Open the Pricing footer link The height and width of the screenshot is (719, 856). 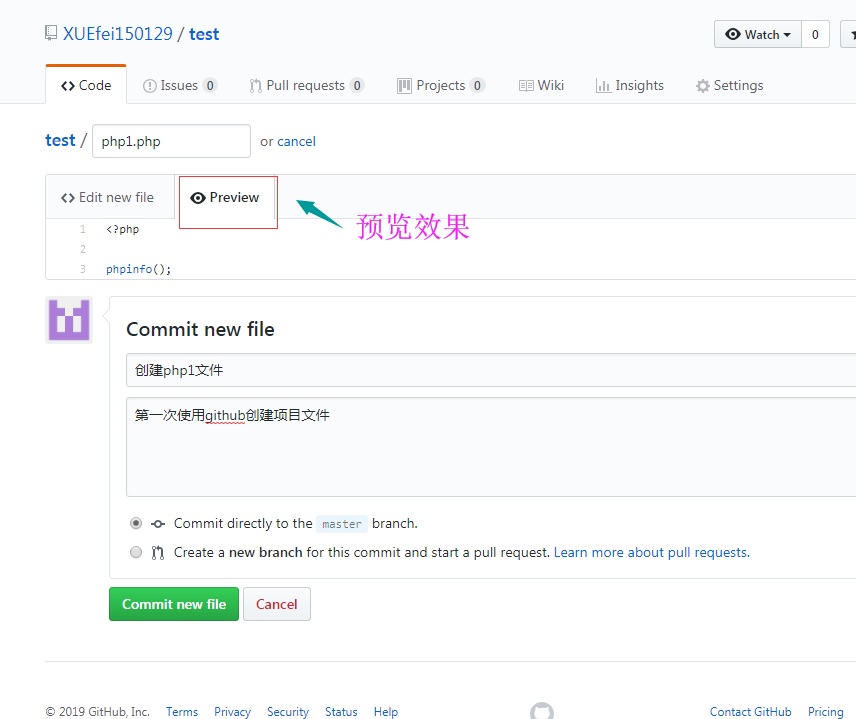(825, 711)
